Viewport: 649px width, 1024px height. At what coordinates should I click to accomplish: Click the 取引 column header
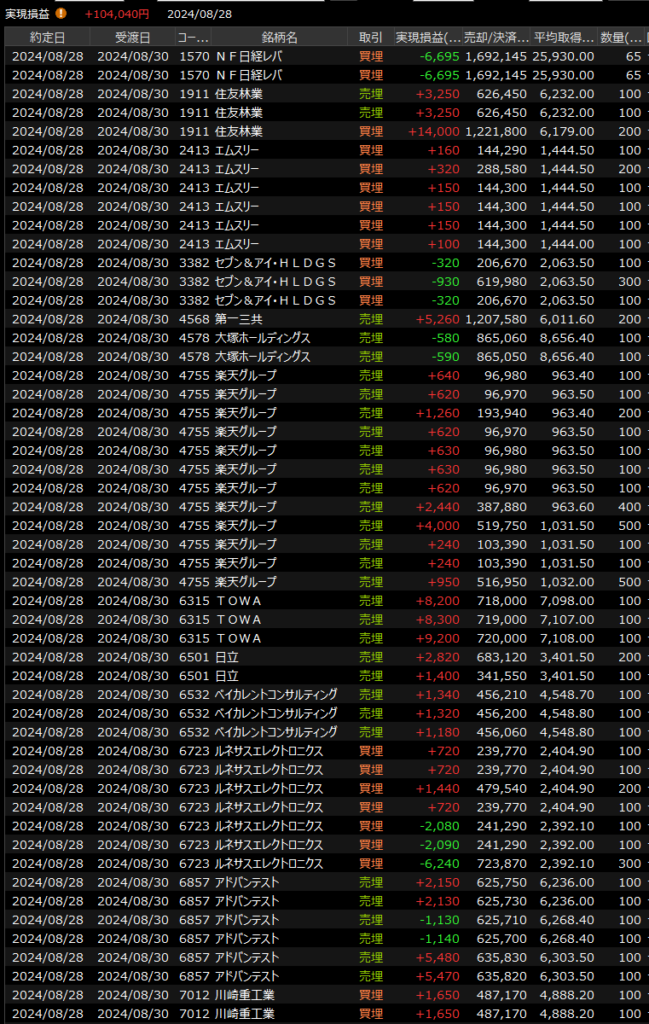370,37
